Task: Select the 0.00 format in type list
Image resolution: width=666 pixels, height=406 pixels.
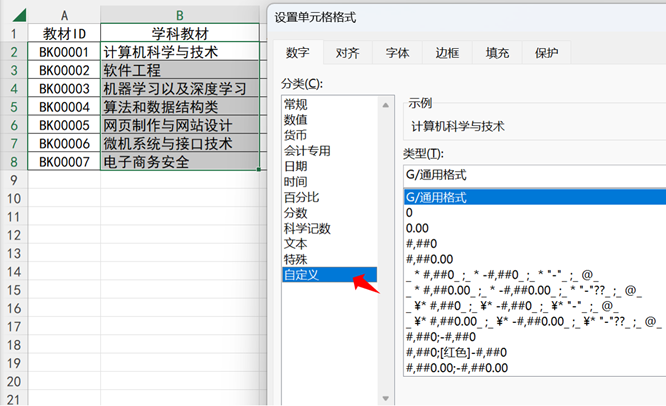Action: click(x=417, y=228)
